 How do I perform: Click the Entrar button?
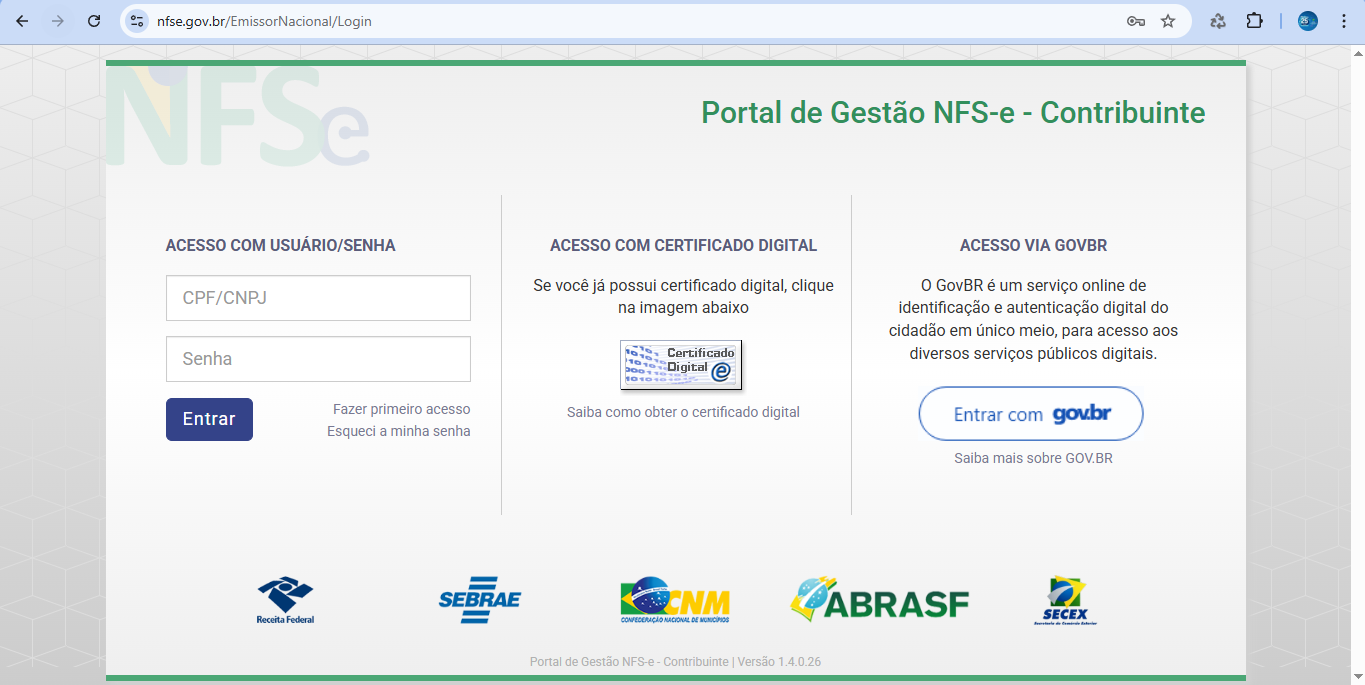click(x=209, y=419)
